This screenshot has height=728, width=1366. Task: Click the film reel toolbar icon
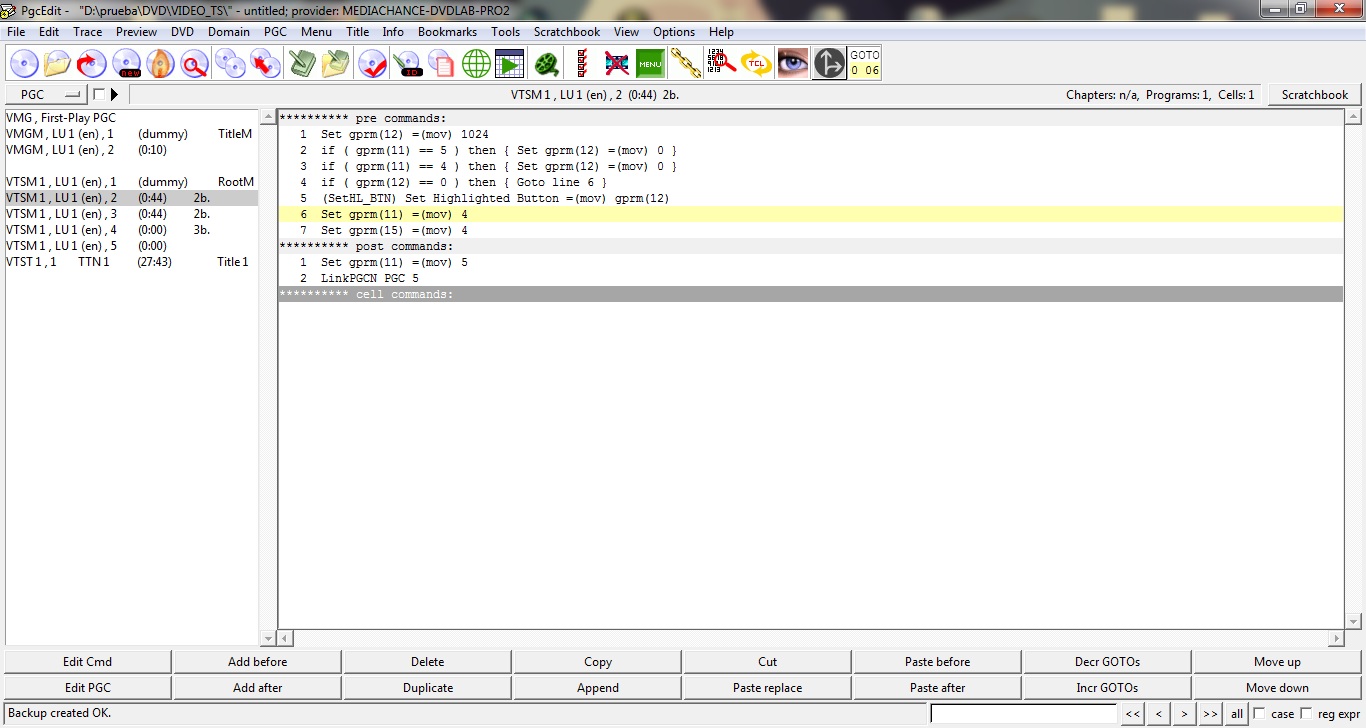tap(546, 64)
